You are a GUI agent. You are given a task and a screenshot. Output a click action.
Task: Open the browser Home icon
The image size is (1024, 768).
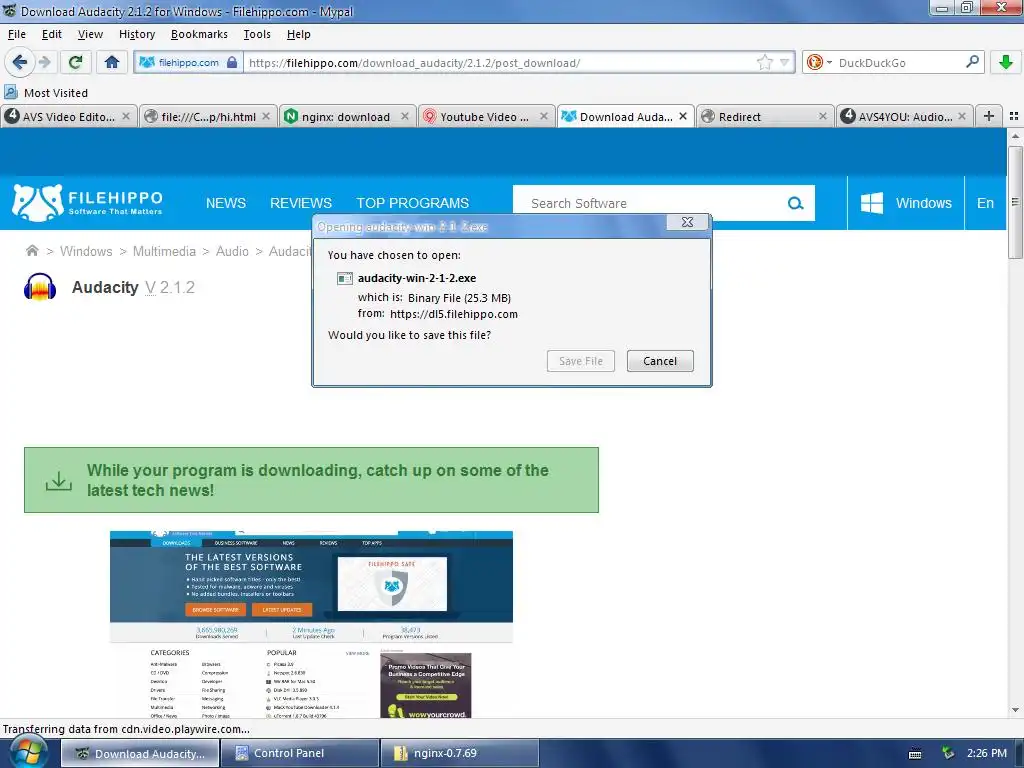112,62
